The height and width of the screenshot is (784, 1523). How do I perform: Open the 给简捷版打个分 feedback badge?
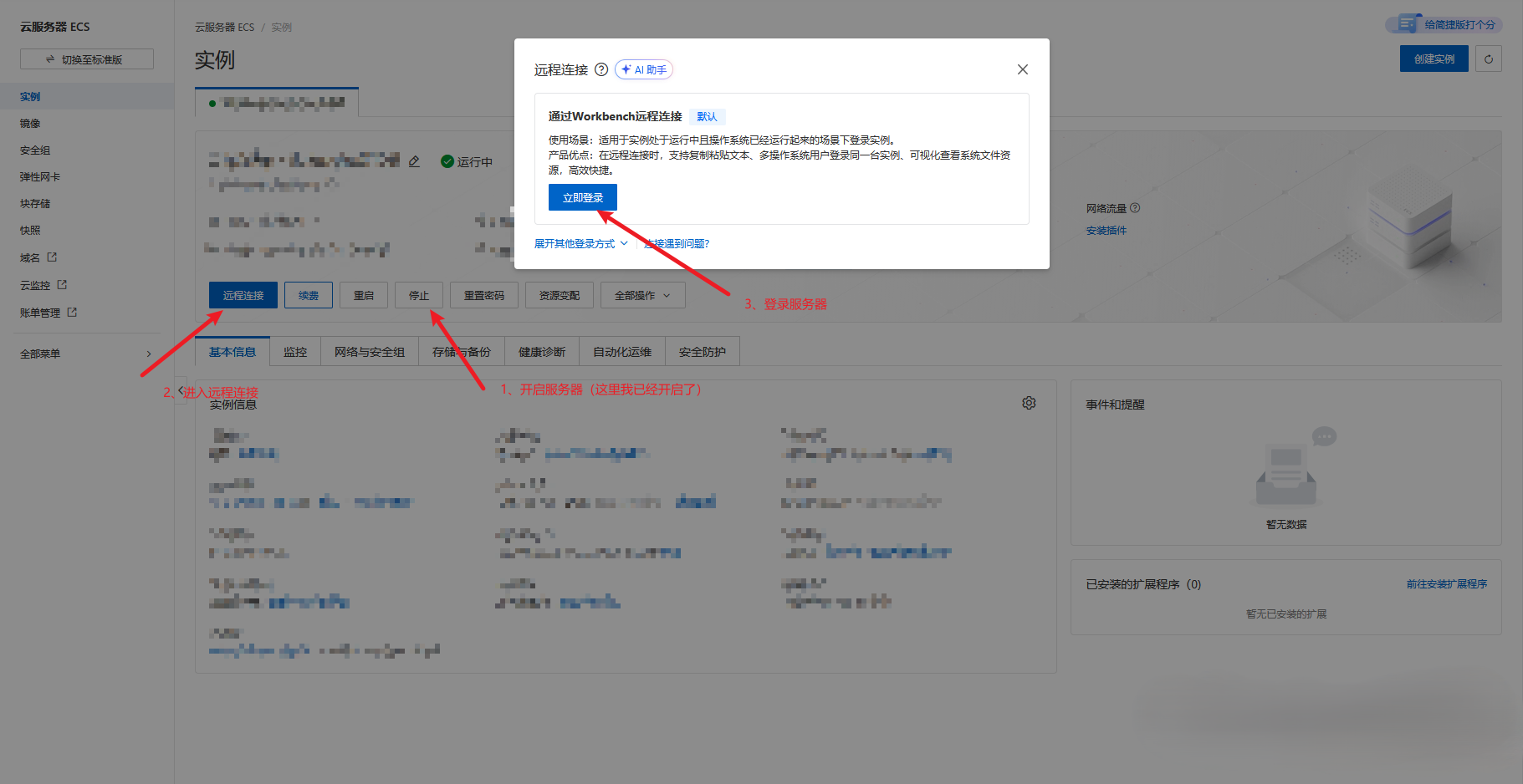coord(1444,24)
